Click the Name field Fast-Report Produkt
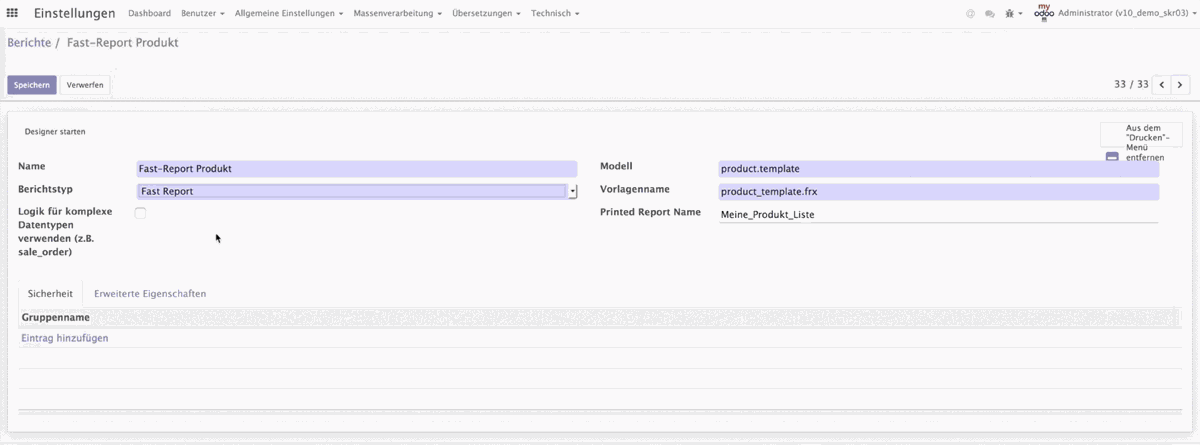1200x445 pixels. point(357,169)
